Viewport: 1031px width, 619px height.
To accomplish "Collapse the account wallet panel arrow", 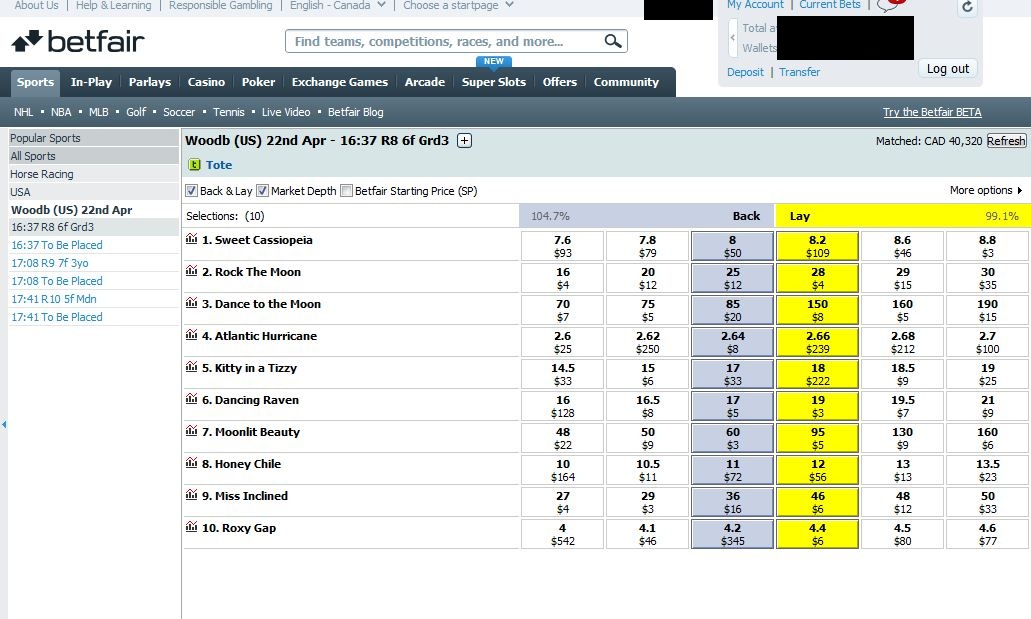I will point(732,37).
